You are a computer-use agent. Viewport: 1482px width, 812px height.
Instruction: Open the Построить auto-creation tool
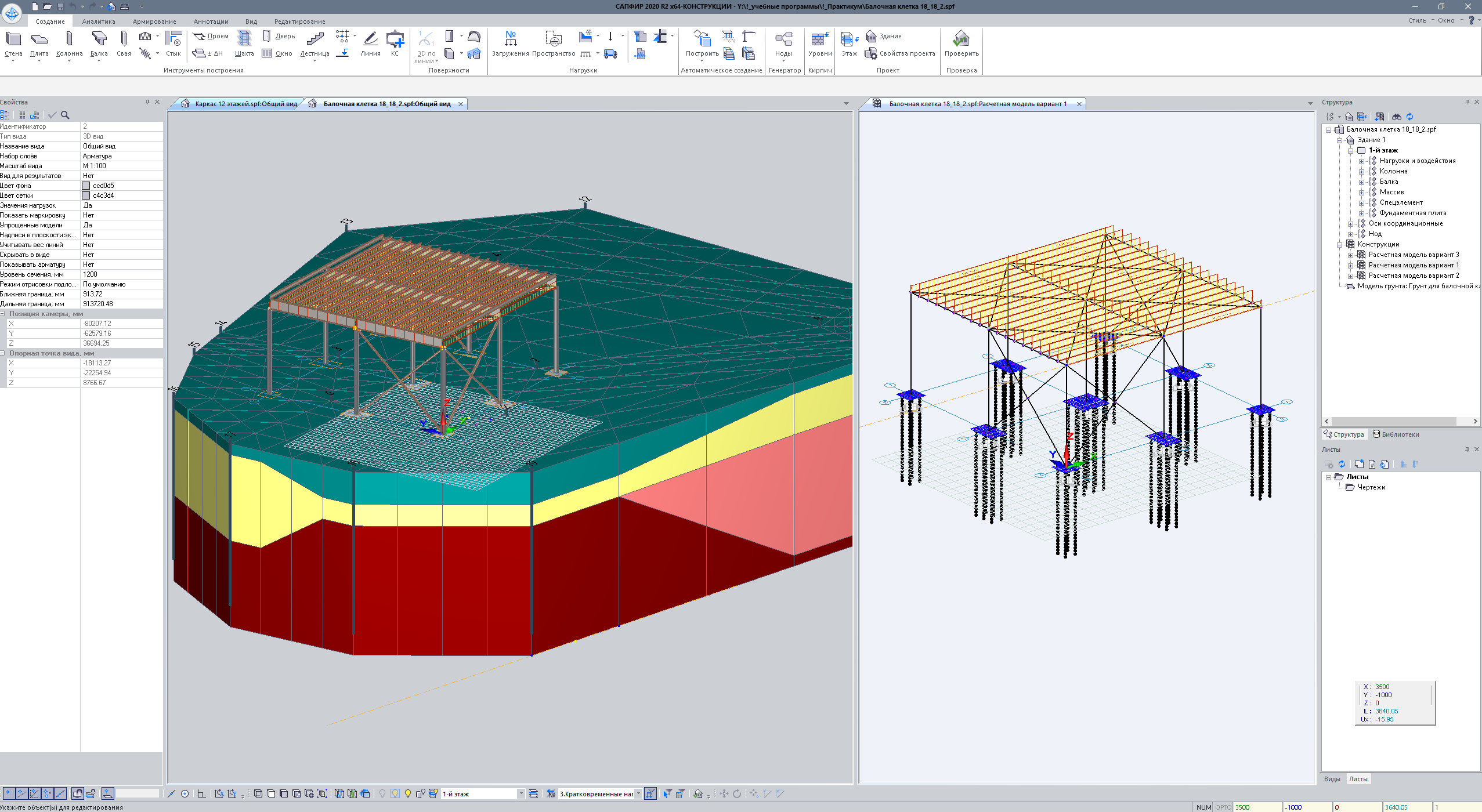pyautogui.click(x=702, y=45)
